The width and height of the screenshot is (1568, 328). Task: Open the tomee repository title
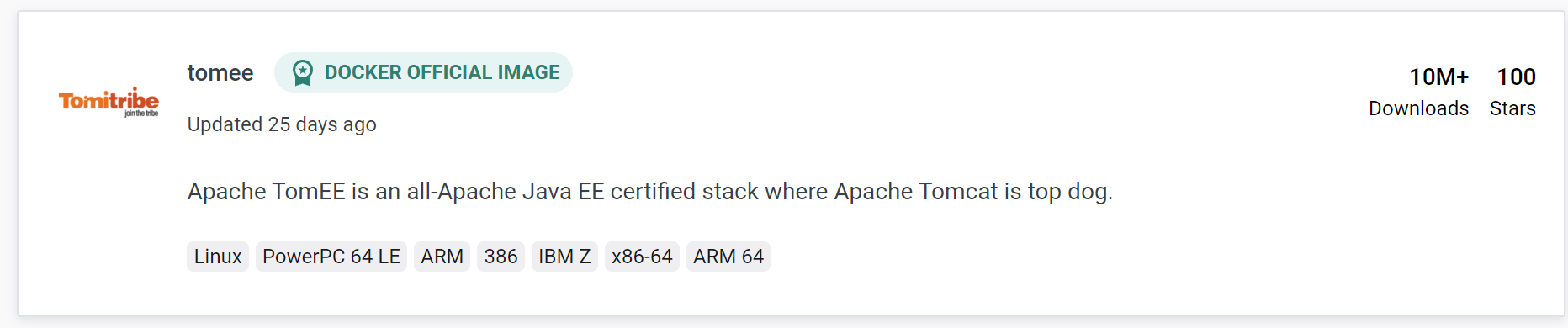point(220,73)
